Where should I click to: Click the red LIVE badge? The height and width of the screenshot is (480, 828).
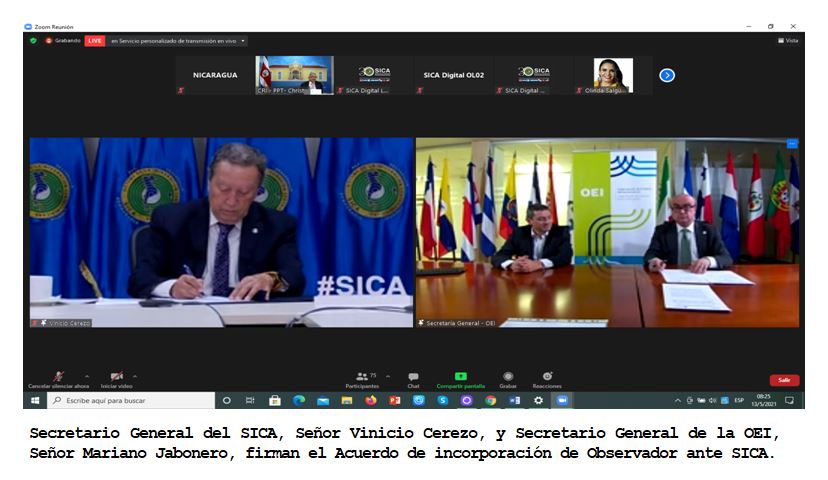[x=95, y=41]
